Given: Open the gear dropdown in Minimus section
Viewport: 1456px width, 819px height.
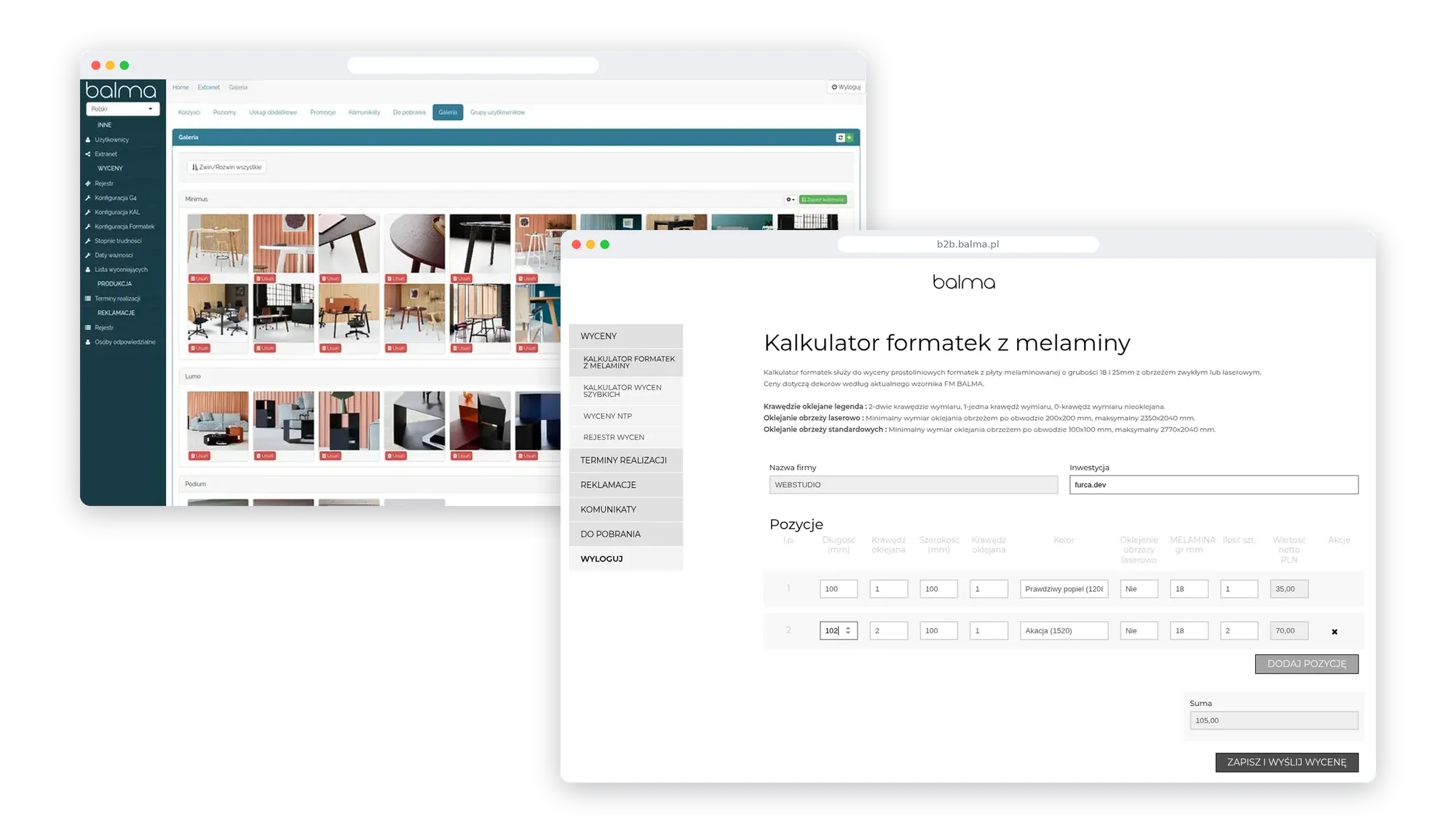Looking at the screenshot, I should point(790,199).
